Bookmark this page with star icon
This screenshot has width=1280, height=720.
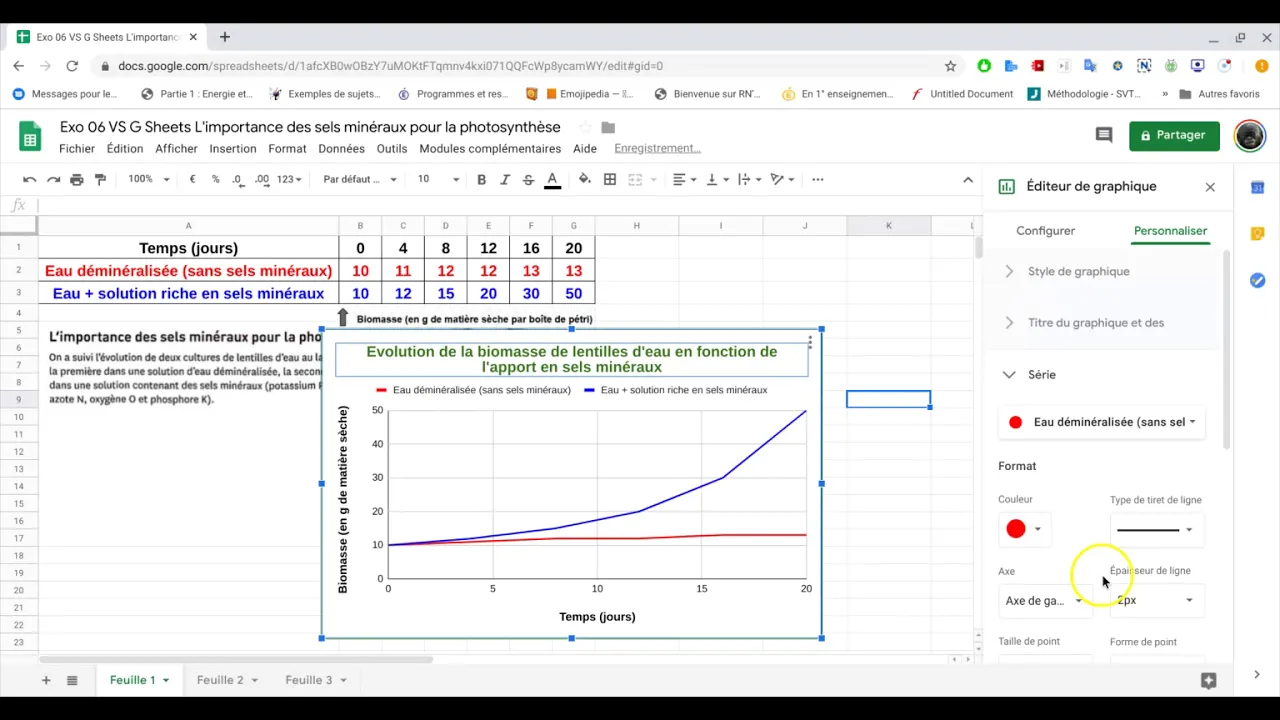(x=950, y=66)
